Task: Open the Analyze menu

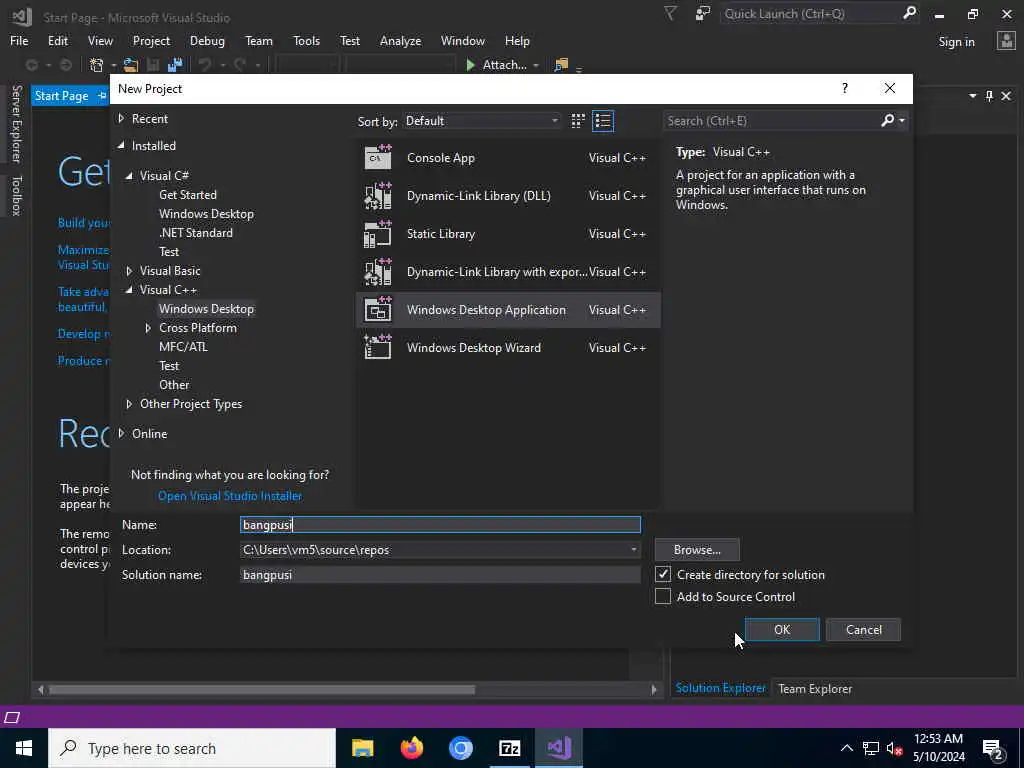Action: pyautogui.click(x=400, y=40)
